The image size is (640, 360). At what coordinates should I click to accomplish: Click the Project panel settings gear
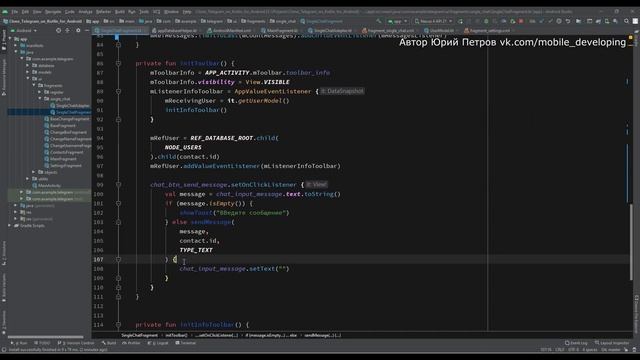pos(78,31)
